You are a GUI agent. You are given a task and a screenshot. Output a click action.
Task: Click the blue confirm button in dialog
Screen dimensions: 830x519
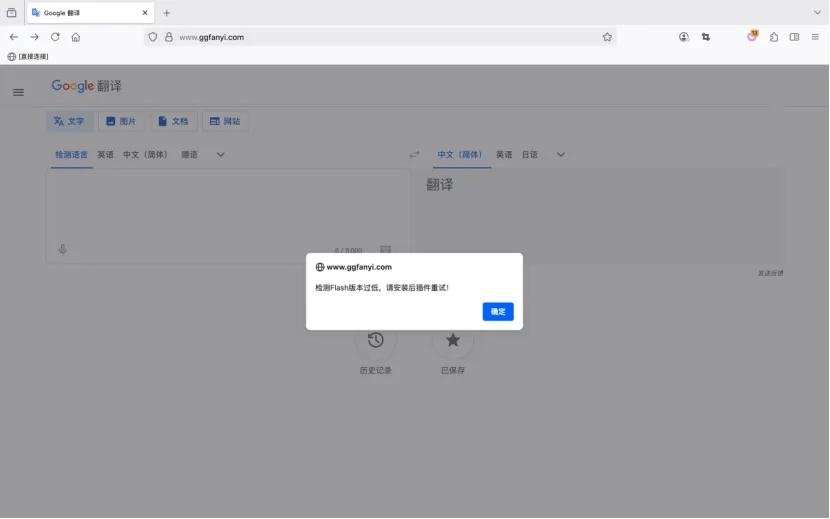[x=498, y=311]
